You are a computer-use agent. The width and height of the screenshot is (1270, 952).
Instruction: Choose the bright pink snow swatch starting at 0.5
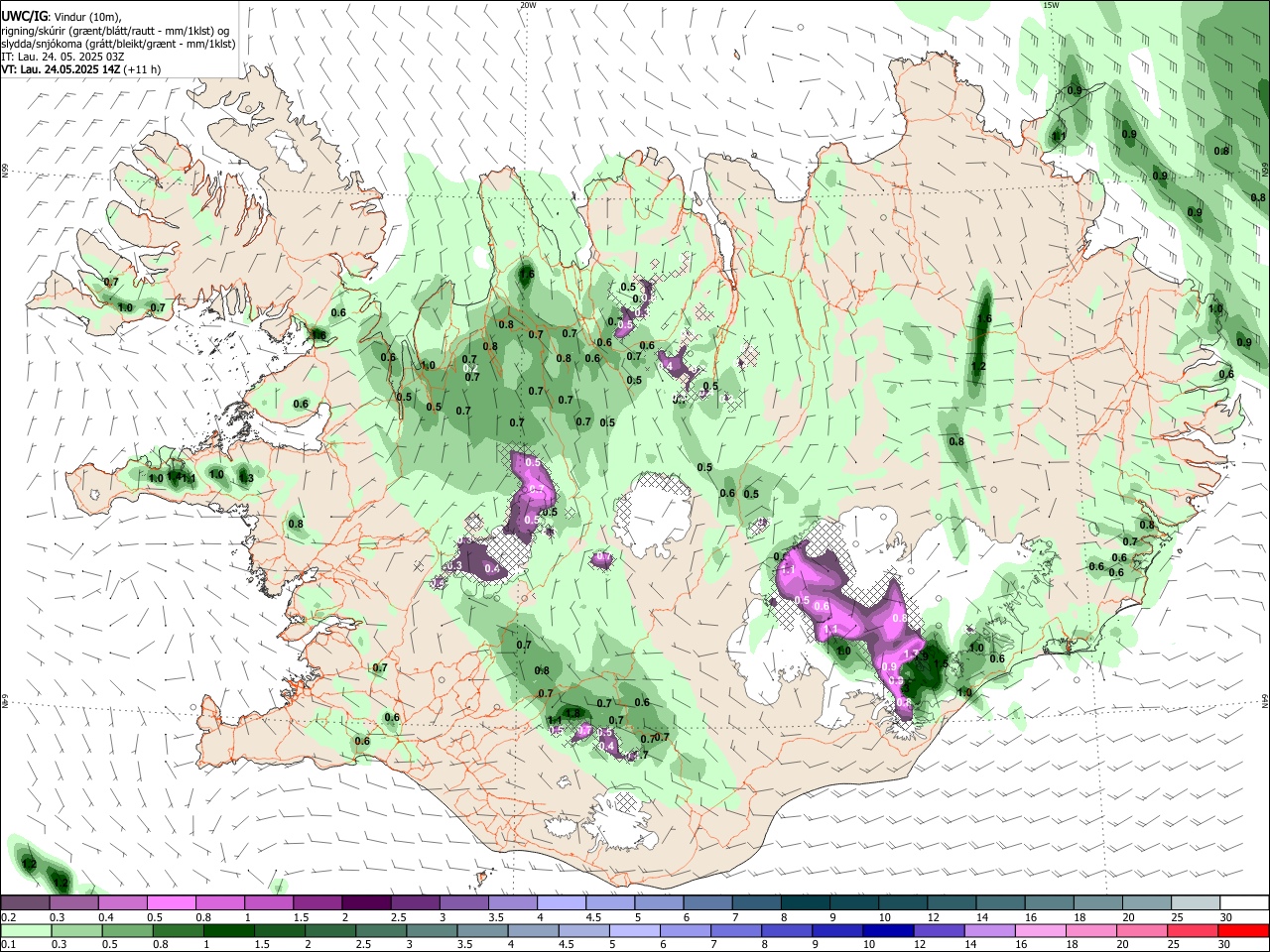tap(171, 903)
